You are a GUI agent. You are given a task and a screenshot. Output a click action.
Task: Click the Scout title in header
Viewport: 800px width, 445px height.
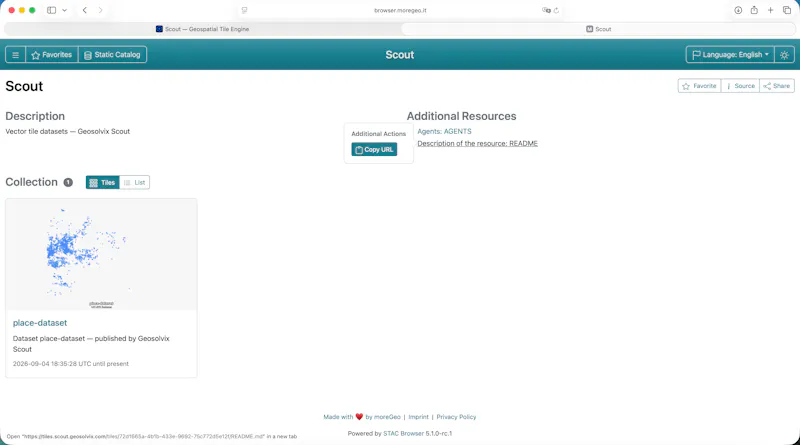[399, 55]
